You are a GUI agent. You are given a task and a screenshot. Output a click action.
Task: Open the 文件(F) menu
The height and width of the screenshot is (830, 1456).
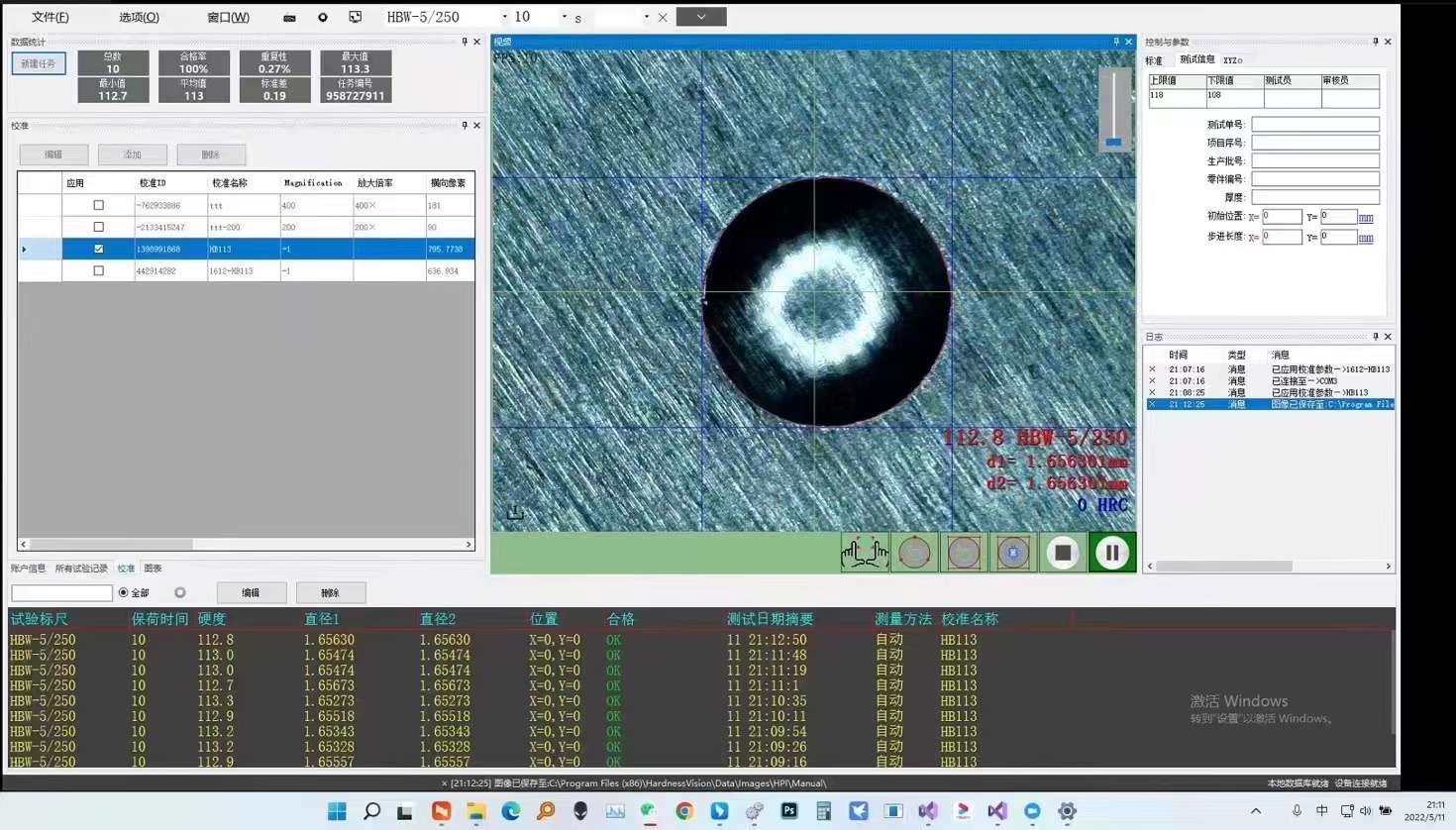pos(50,17)
